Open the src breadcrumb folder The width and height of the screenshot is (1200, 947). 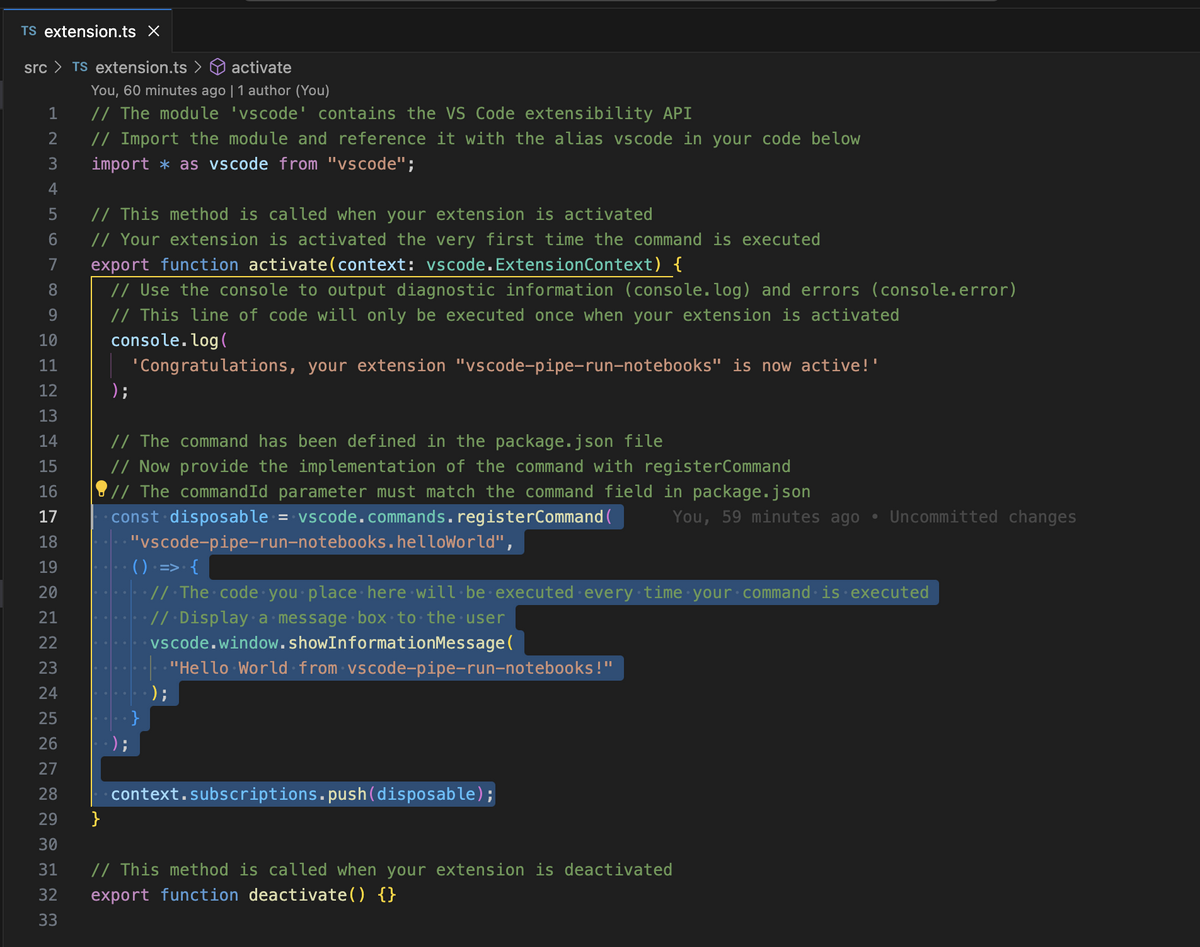tap(36, 67)
